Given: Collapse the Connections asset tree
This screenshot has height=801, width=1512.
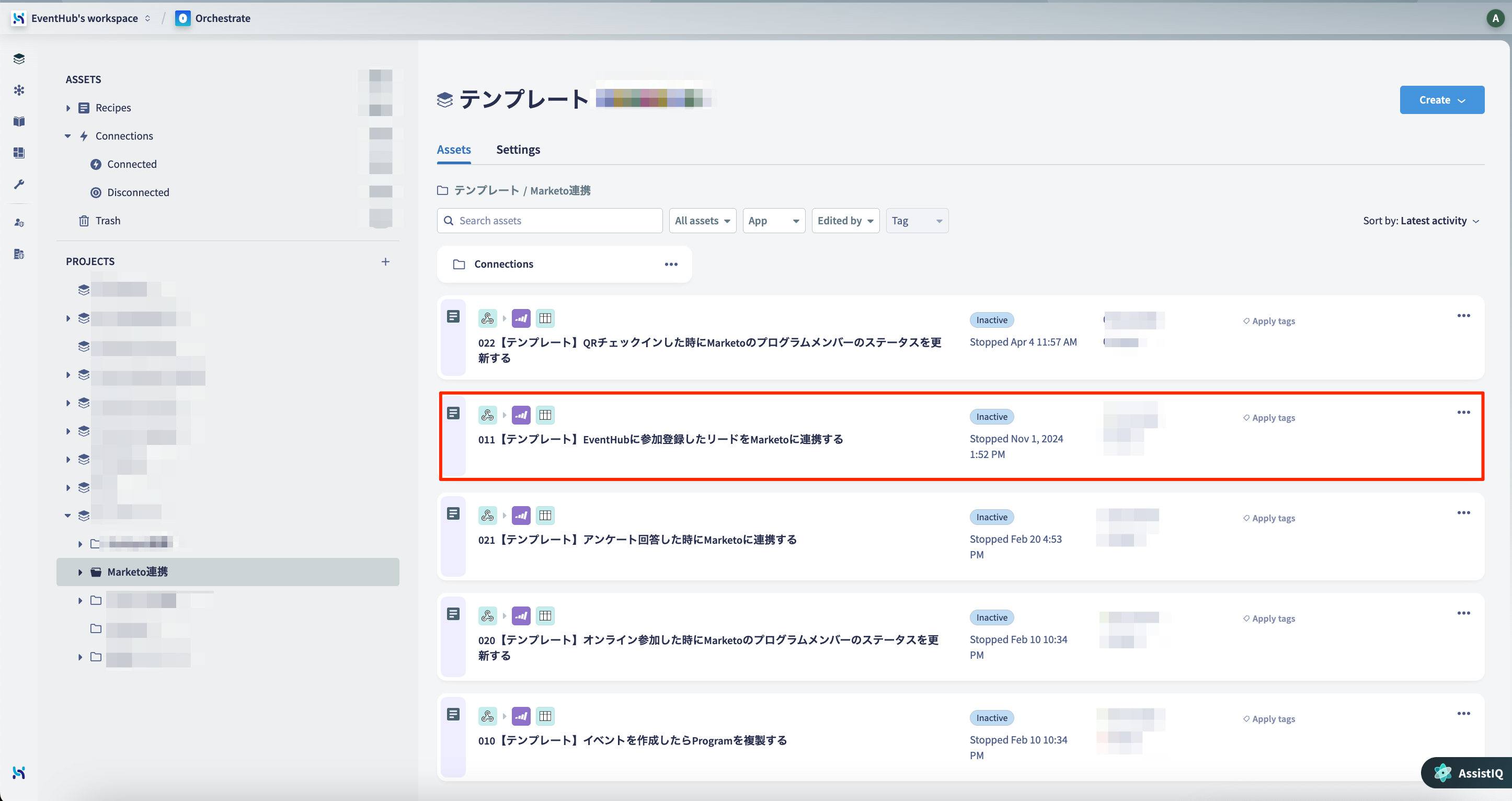Looking at the screenshot, I should 68,136.
